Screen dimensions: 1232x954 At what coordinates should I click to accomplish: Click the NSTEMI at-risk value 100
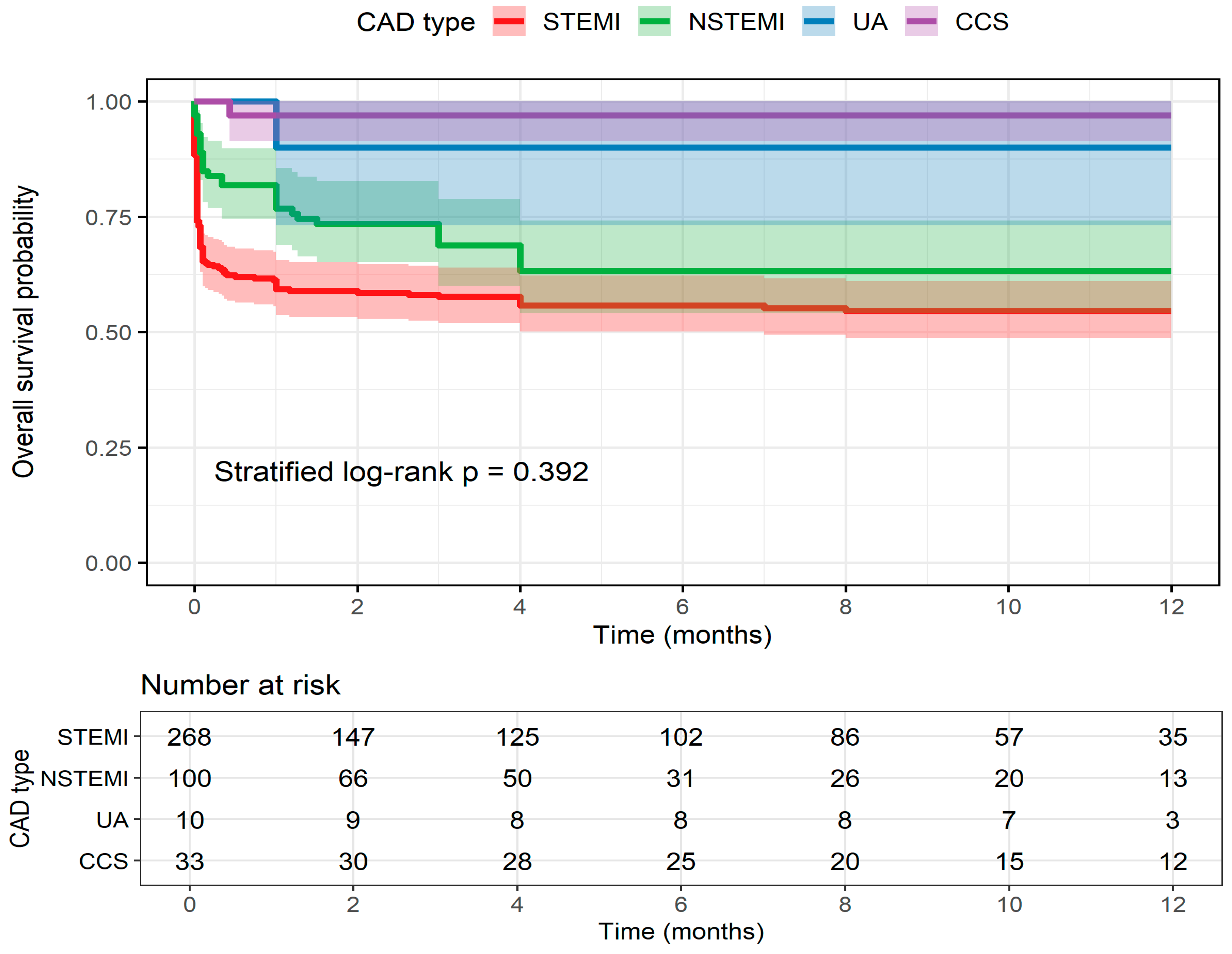click(x=189, y=779)
